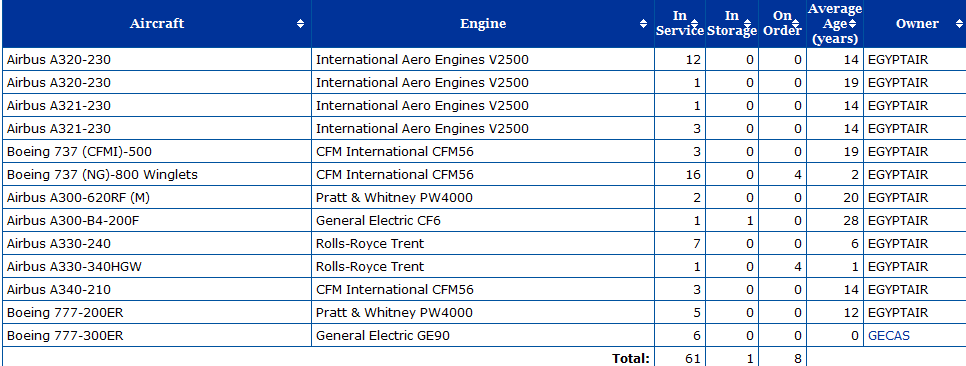Viewport: 966px width, 366px height.
Task: Click the Airbus A300-B4-200F row cell
Action: [156, 221]
